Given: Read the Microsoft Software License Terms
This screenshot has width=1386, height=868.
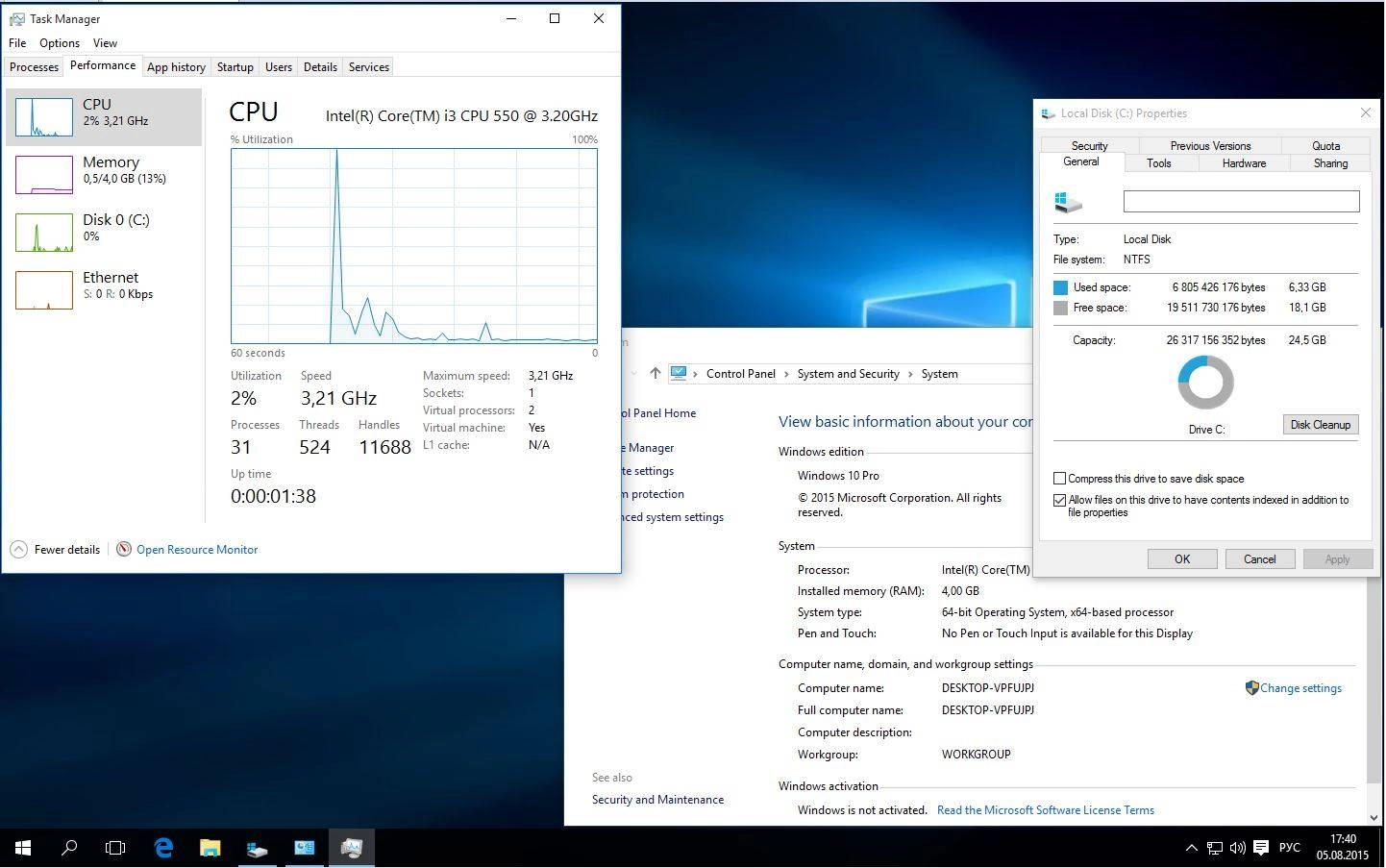Looking at the screenshot, I should (1046, 810).
